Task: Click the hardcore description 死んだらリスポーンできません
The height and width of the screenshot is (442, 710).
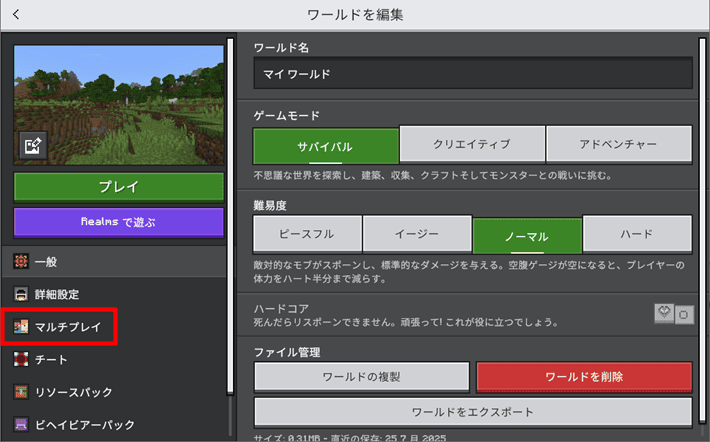Action: coord(406,322)
